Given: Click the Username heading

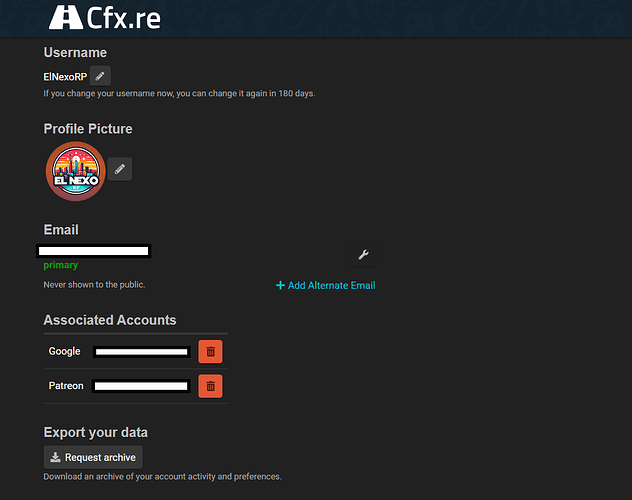Looking at the screenshot, I should [75, 53].
